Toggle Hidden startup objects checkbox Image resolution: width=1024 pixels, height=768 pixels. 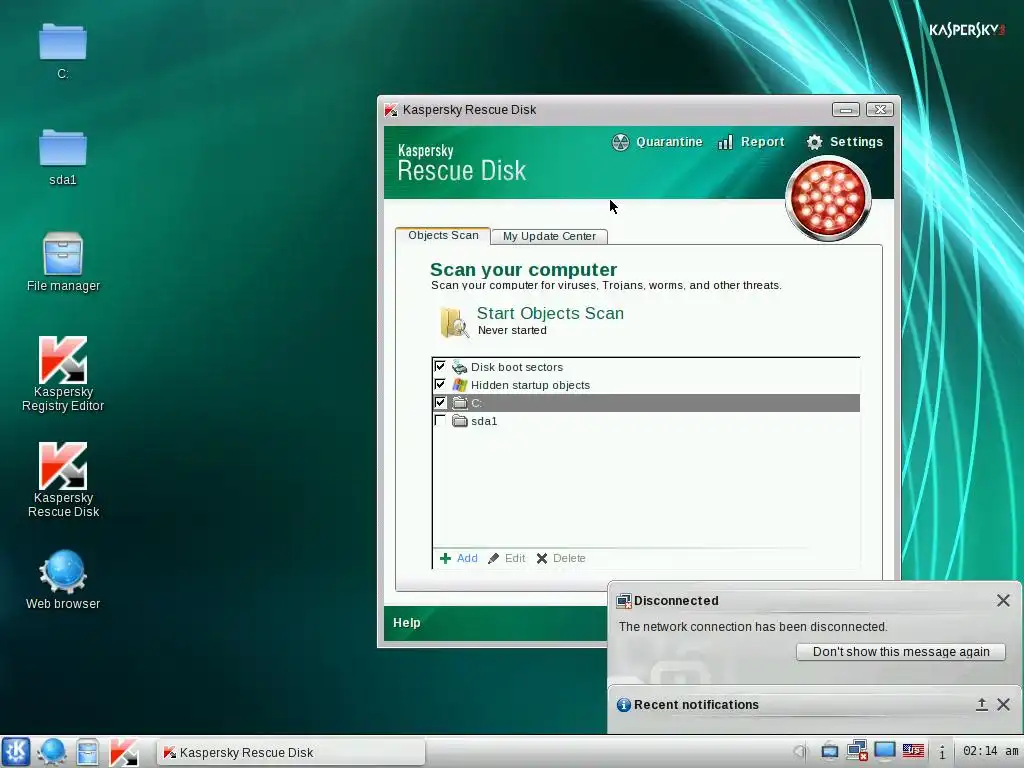[440, 384]
